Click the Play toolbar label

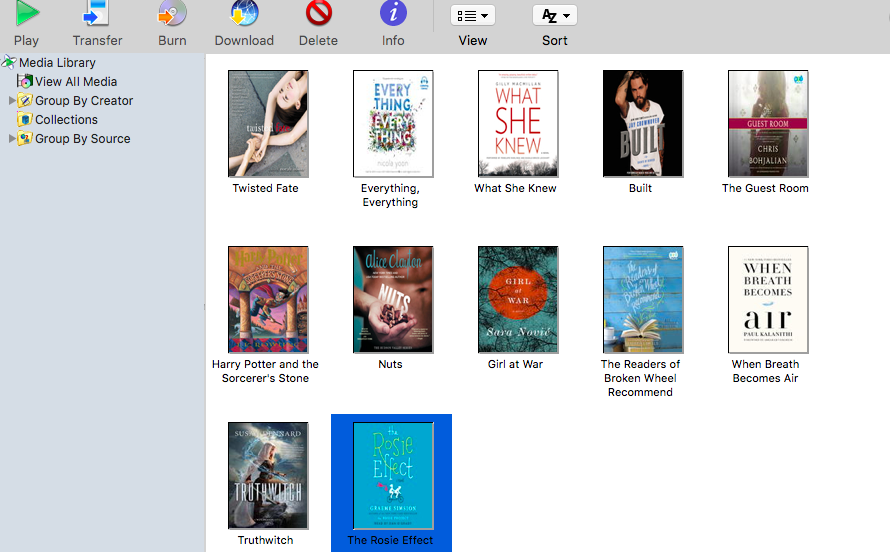click(x=26, y=41)
